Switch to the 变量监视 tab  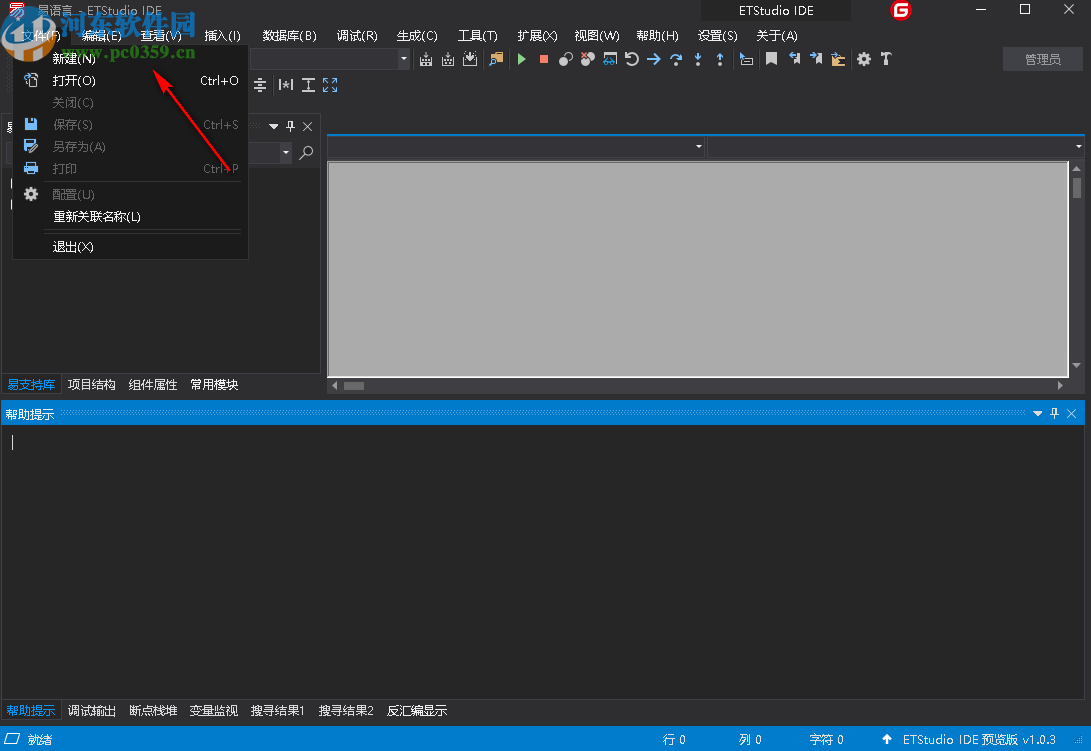point(216,710)
